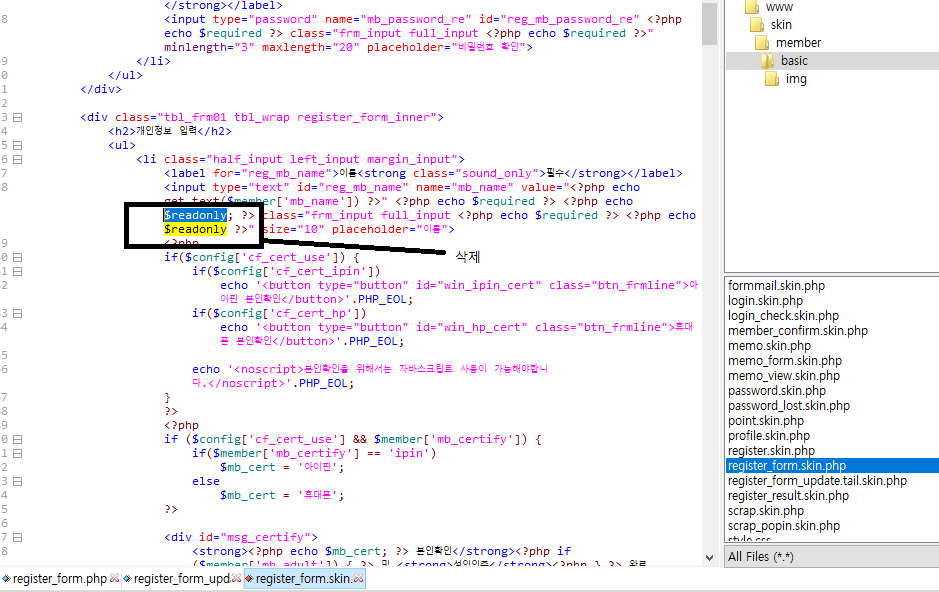Collapse the cf_cert_use if block fold
The image size is (939, 592).
18,257
